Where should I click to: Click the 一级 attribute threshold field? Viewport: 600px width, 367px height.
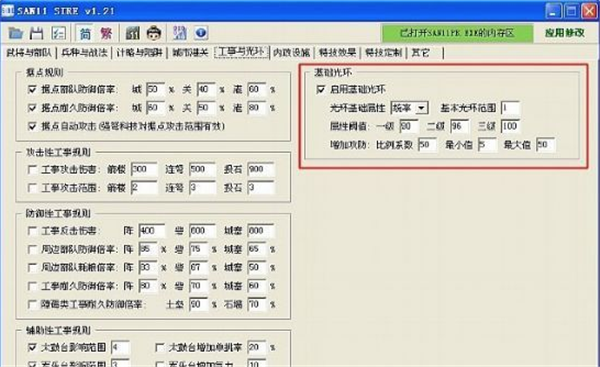409,126
